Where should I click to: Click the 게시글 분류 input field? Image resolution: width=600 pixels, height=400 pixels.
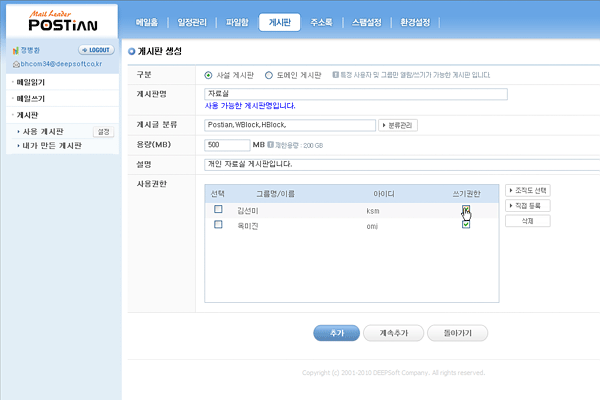coord(290,125)
